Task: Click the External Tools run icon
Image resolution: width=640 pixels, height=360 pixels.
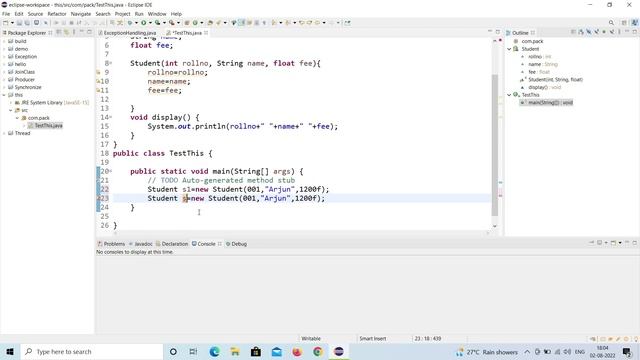Action: point(172,23)
